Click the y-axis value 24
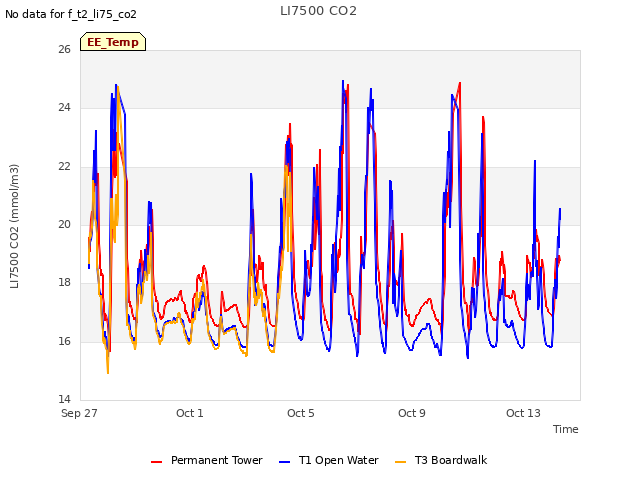This screenshot has height=480, width=640. [x=64, y=108]
